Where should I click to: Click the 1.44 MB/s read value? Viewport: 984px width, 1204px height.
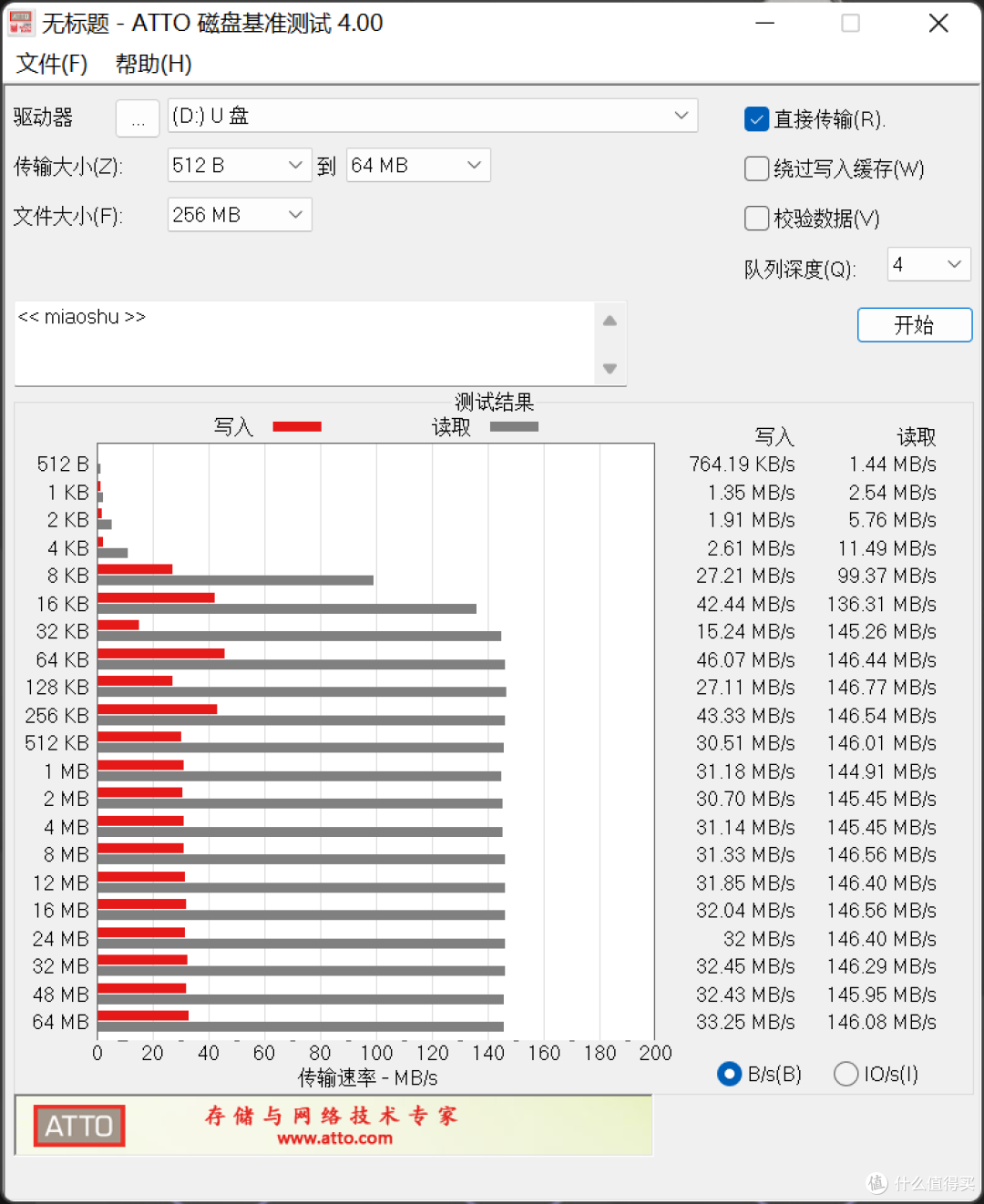[x=892, y=464]
